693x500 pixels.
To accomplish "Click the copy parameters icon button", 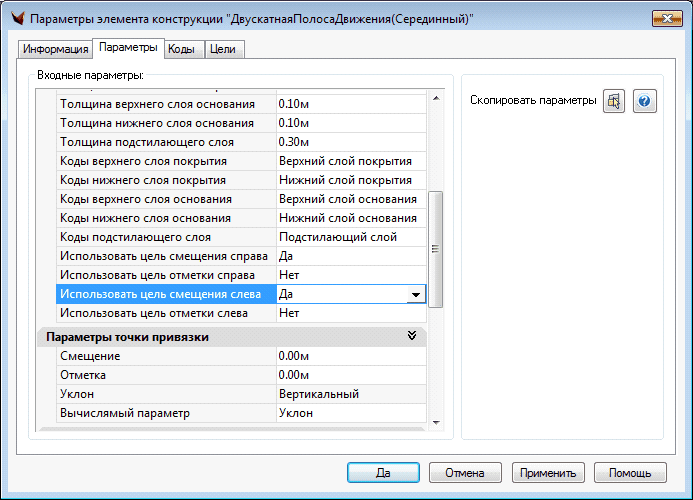I will tap(614, 101).
